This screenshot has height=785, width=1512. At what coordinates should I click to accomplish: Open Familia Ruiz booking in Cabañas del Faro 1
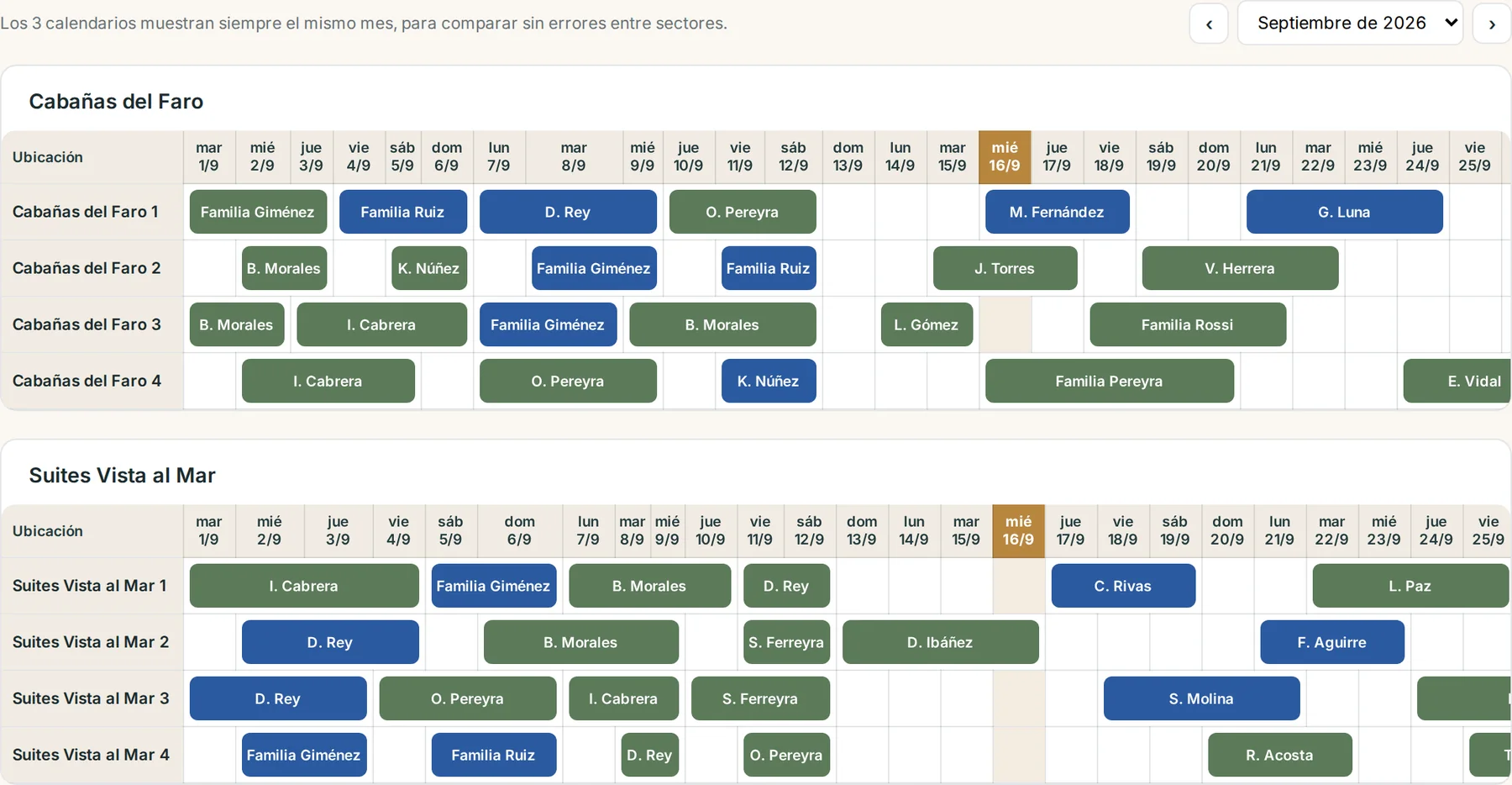[402, 212]
